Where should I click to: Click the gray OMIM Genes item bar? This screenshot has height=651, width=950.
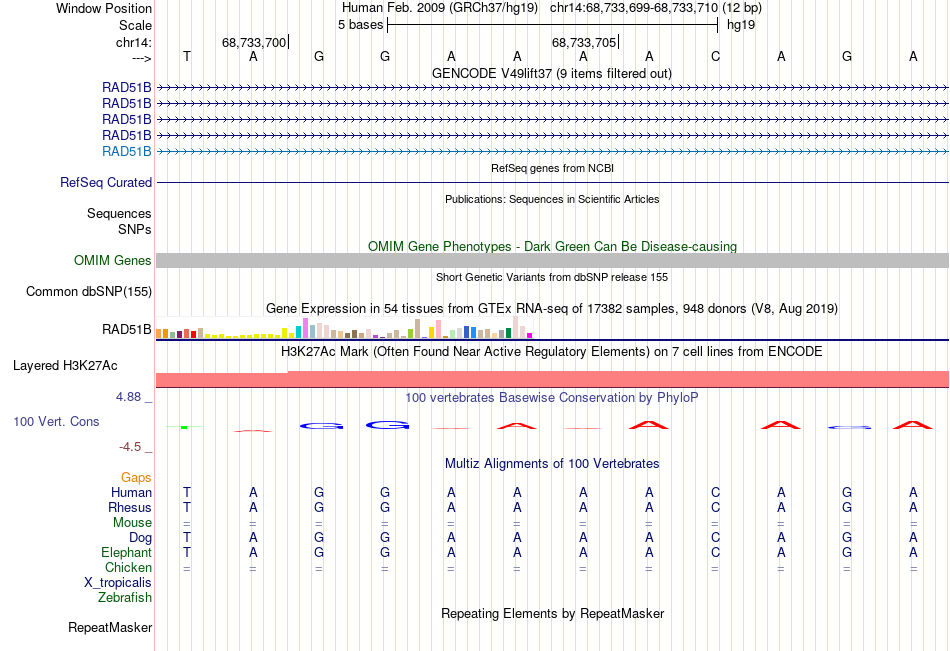click(x=552, y=261)
